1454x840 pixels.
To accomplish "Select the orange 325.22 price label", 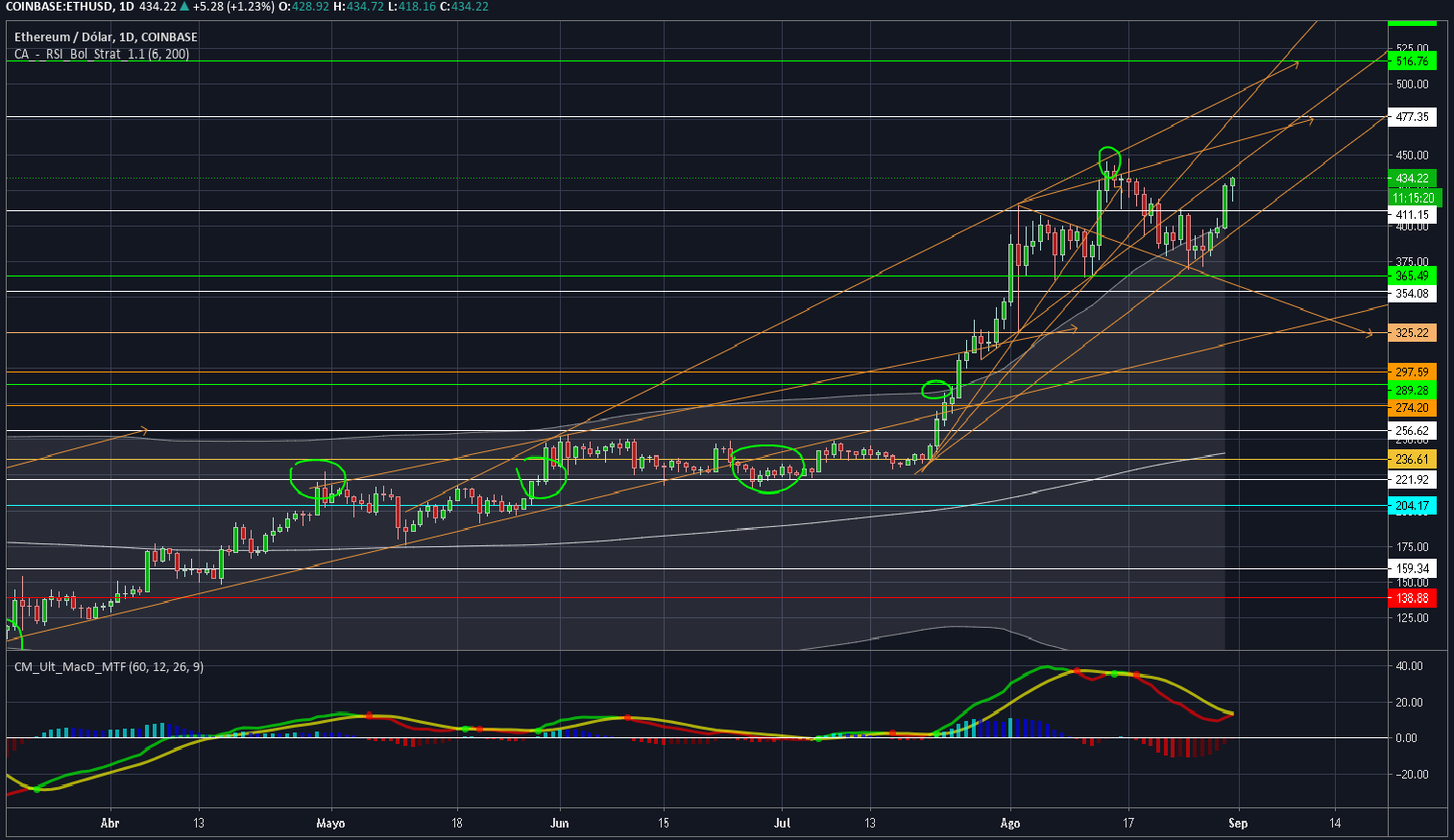I will (x=1412, y=333).
